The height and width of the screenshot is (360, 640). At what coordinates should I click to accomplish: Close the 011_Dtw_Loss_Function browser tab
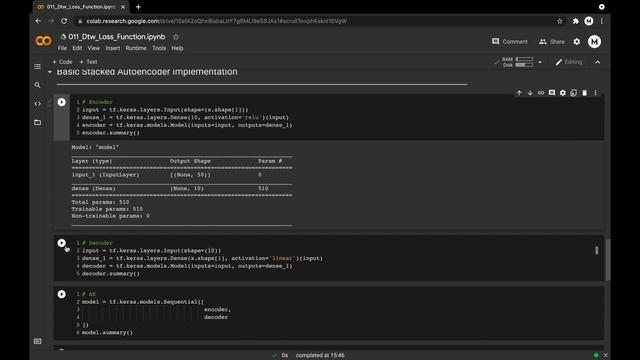click(123, 7)
